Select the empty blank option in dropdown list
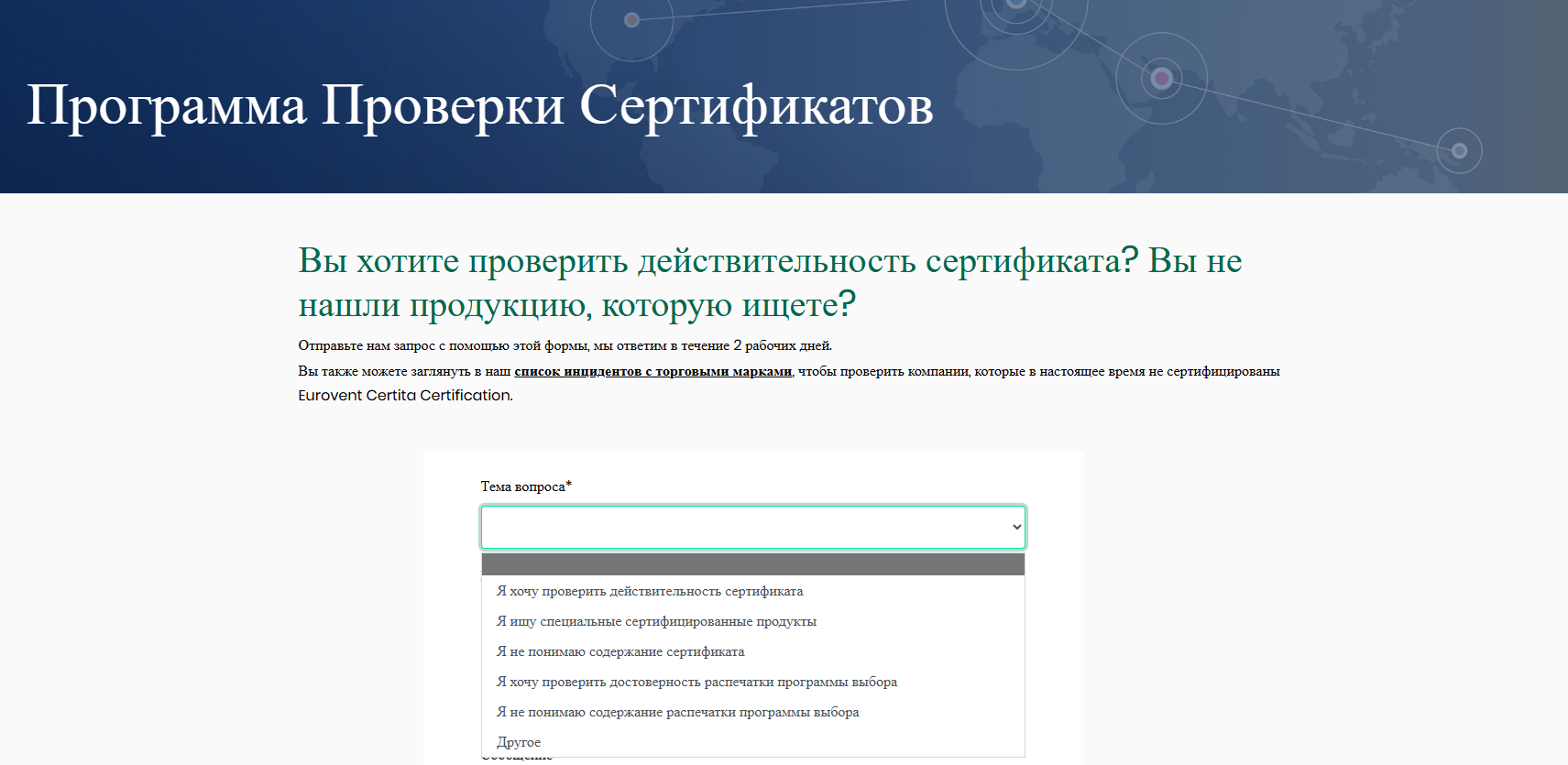This screenshot has width=1568, height=765. click(752, 564)
